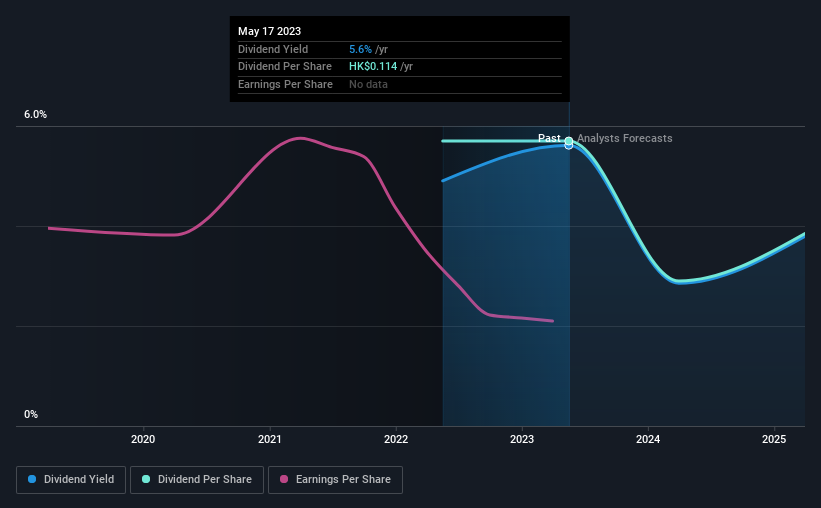Click the HK$0.114 Dividend Per Share value
The width and height of the screenshot is (821, 508).
click(373, 67)
